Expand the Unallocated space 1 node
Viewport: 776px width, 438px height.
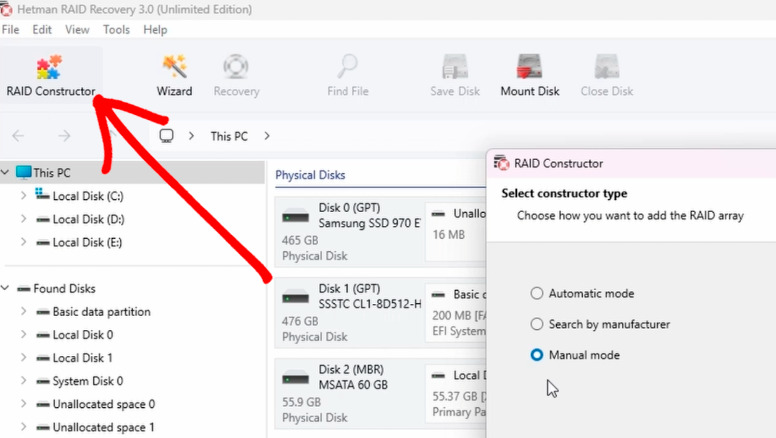click(23, 427)
